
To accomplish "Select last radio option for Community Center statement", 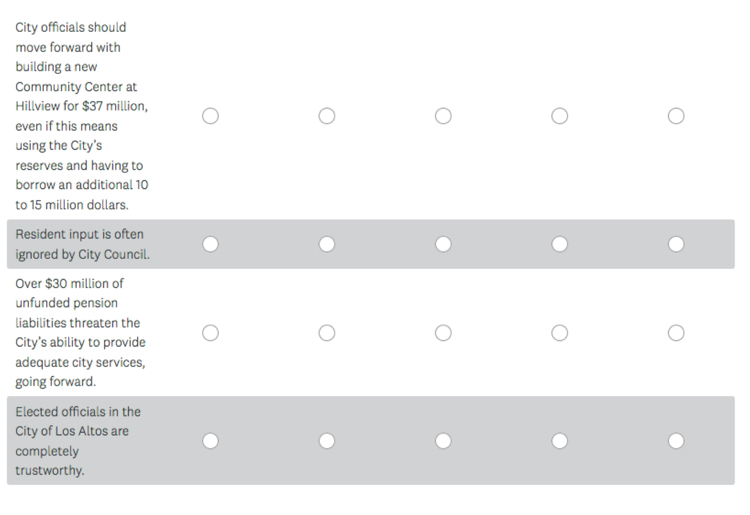I will 676,116.
